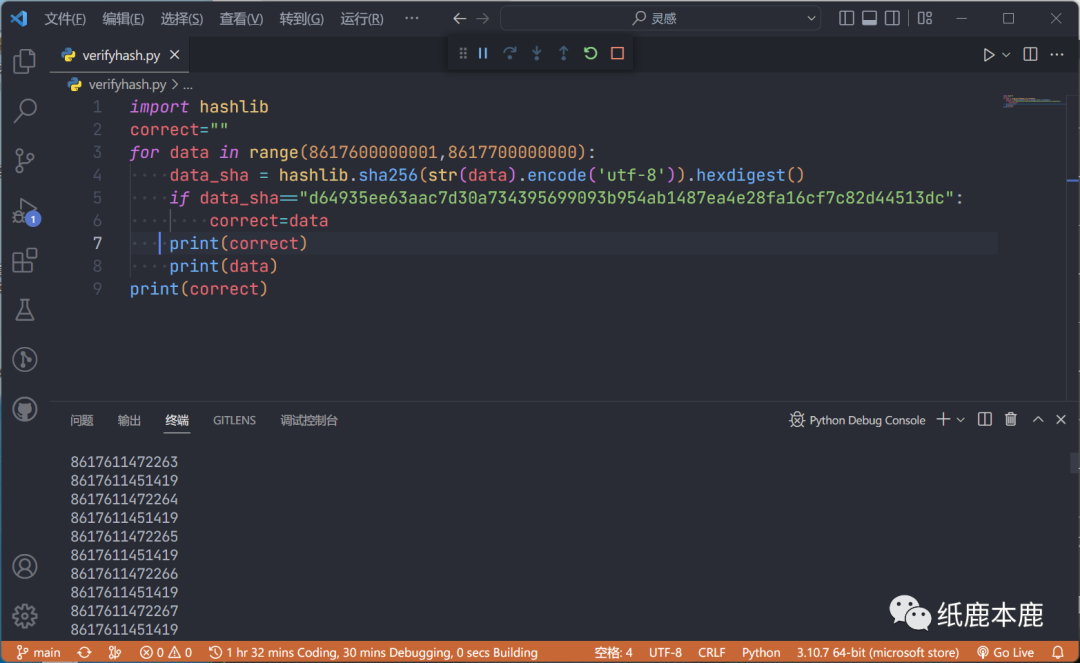Open the Run and Debug view
1080x663 pixels.
(x=24, y=211)
